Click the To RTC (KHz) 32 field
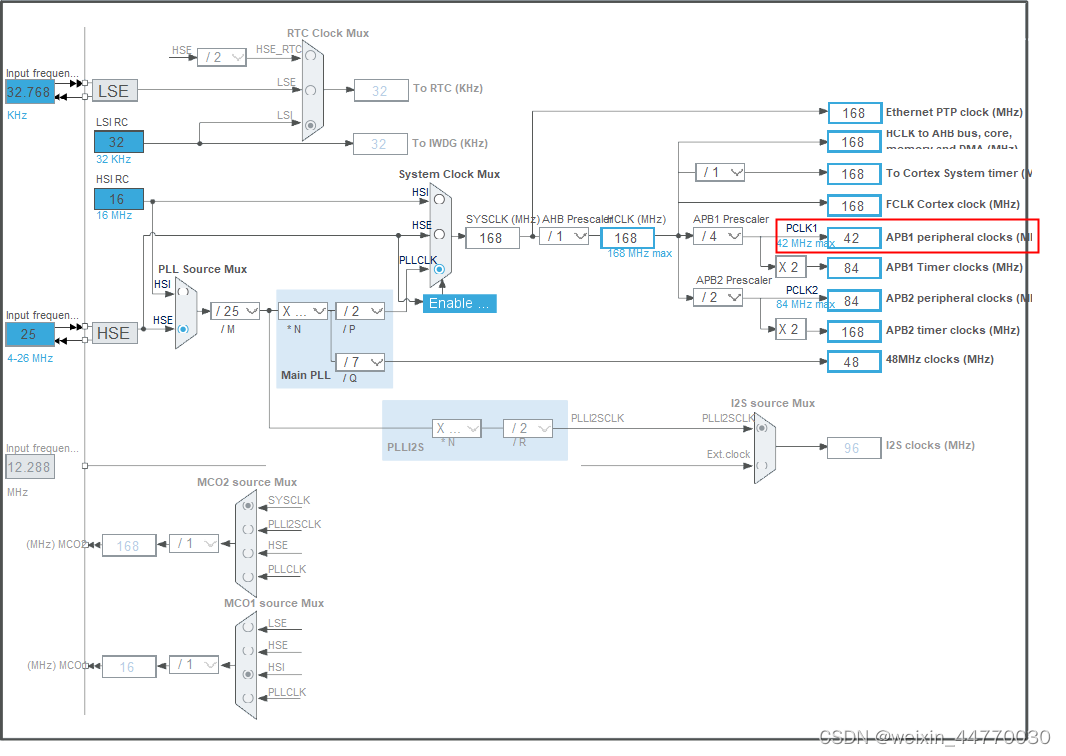Viewport: 1066px width, 756px height. point(381,90)
